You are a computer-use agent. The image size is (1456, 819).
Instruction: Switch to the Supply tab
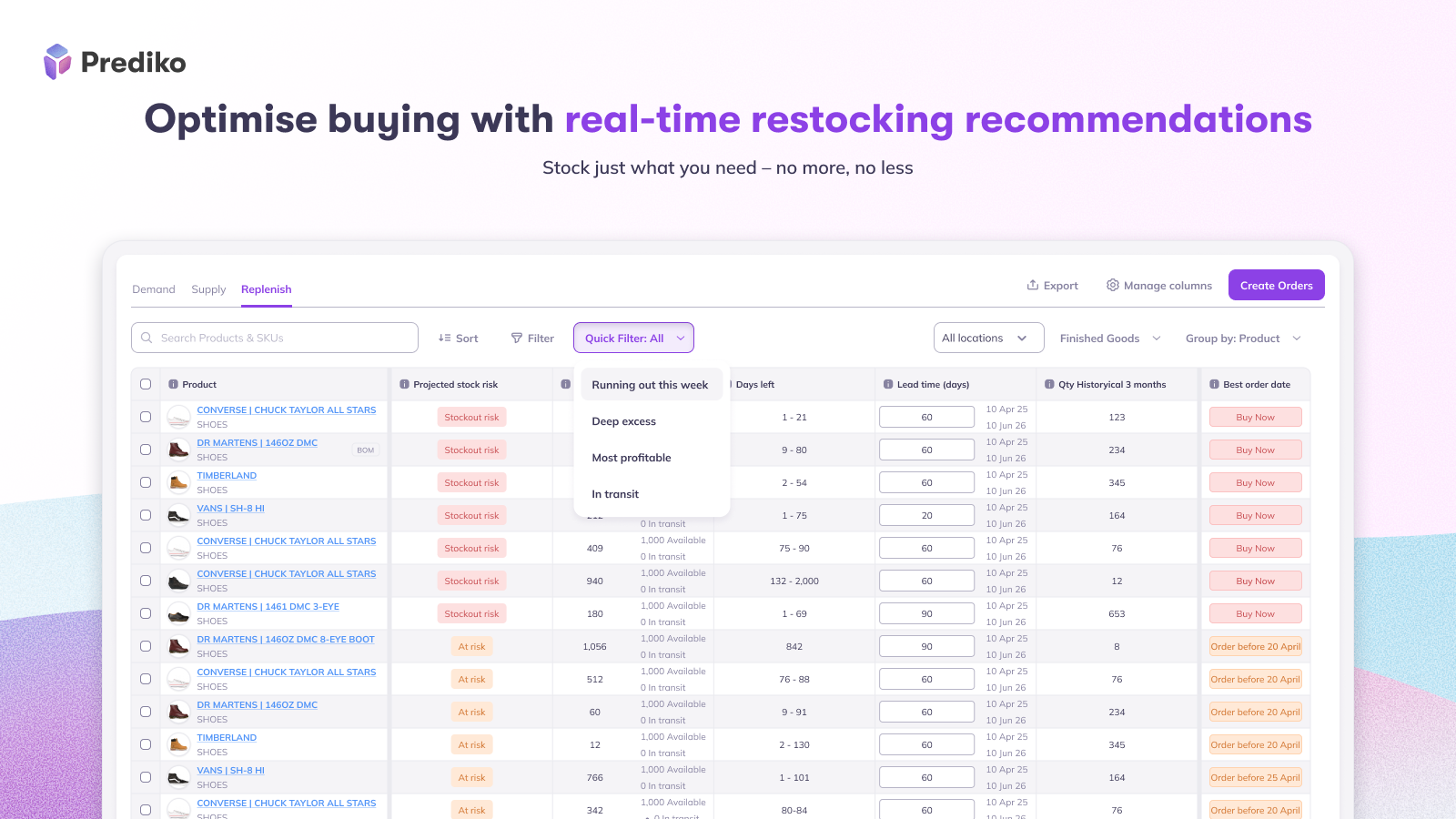tap(208, 289)
